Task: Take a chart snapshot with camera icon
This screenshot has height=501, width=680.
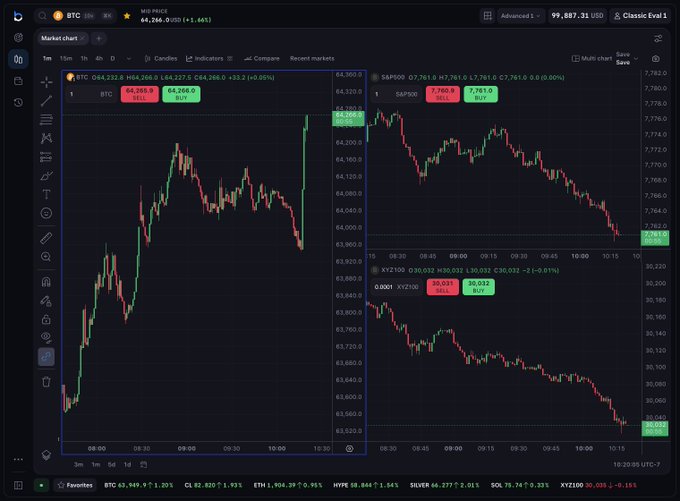Action: click(x=656, y=59)
